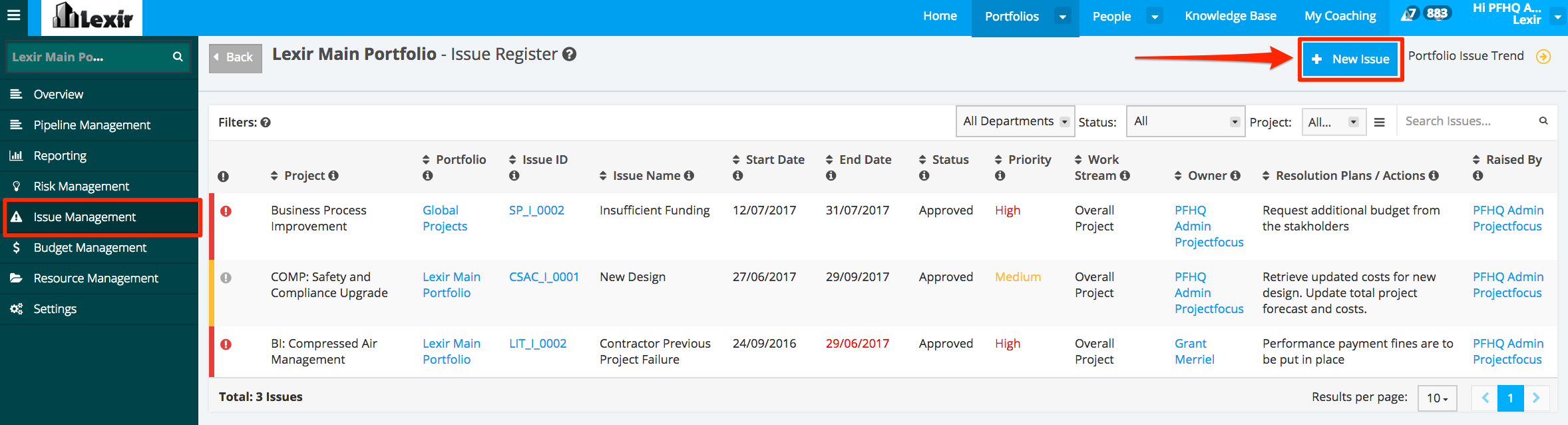Click the 'Insufficient Funding' issue name
The height and width of the screenshot is (425, 1568).
click(x=655, y=211)
